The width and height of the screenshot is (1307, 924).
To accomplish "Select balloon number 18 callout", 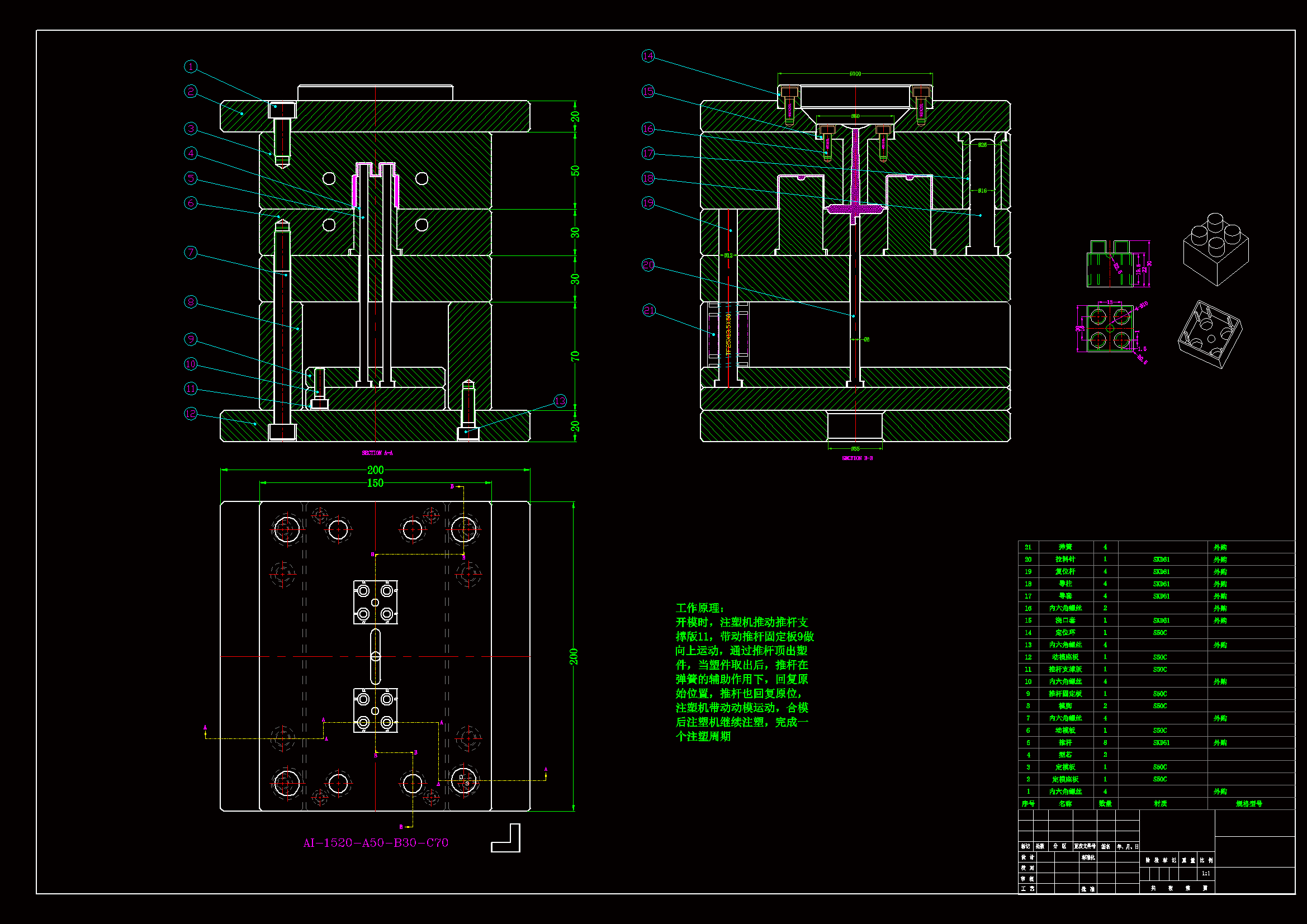I will 648,178.
